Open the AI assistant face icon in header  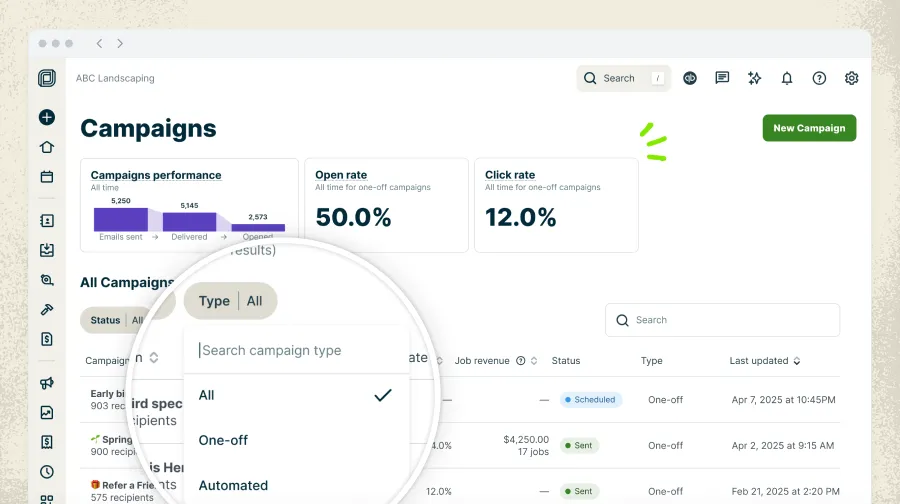click(x=690, y=78)
